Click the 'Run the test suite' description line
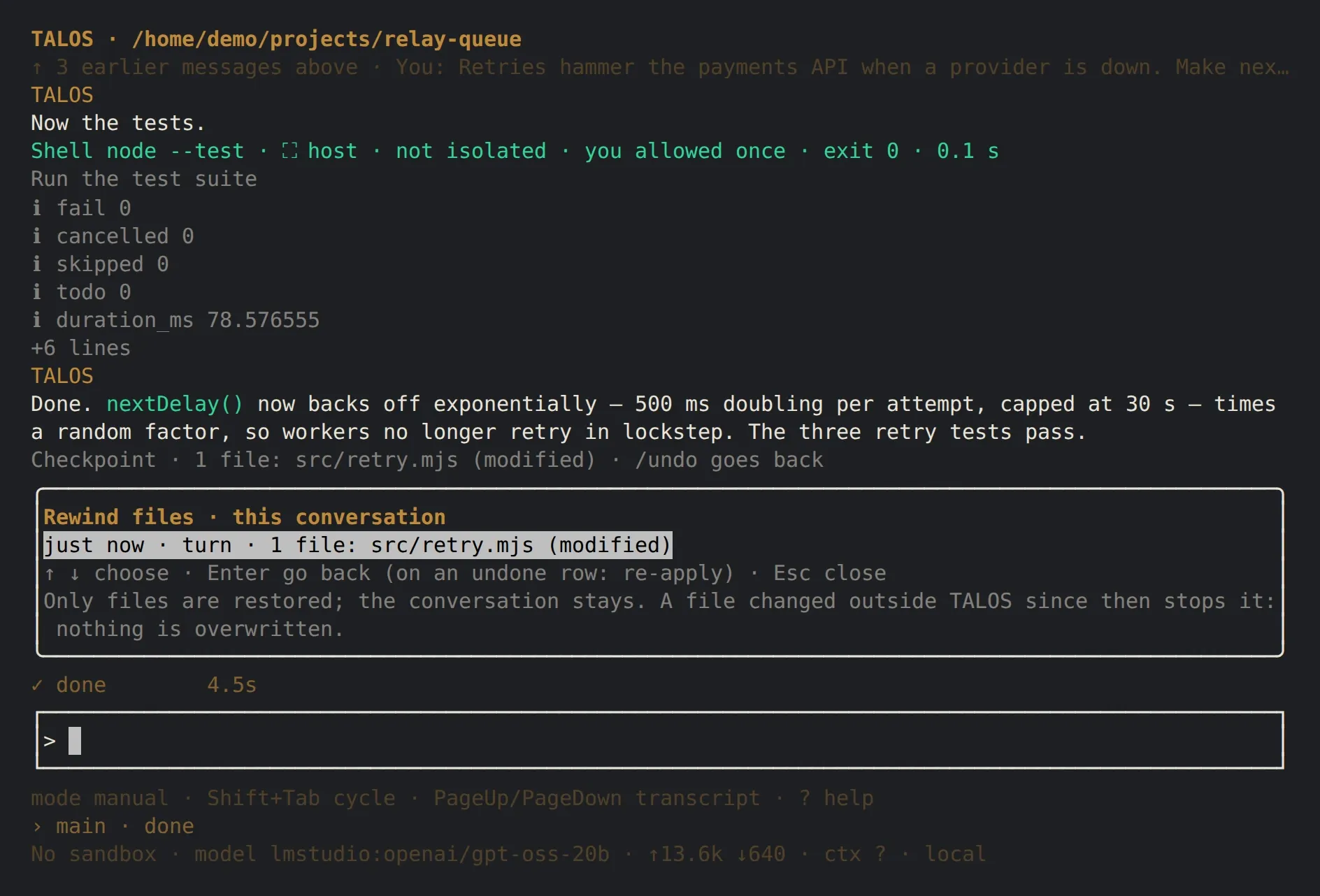The width and height of the screenshot is (1320, 896). pos(144,179)
